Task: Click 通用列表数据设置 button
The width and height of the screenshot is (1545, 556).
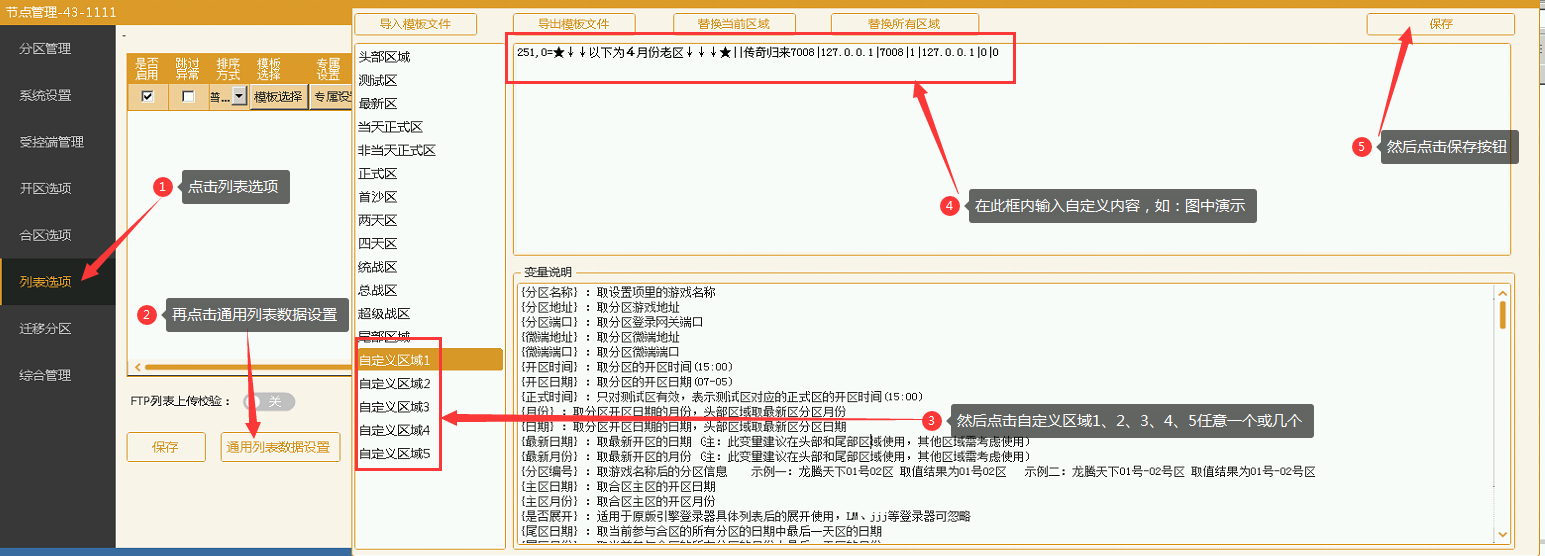Action: 280,447
